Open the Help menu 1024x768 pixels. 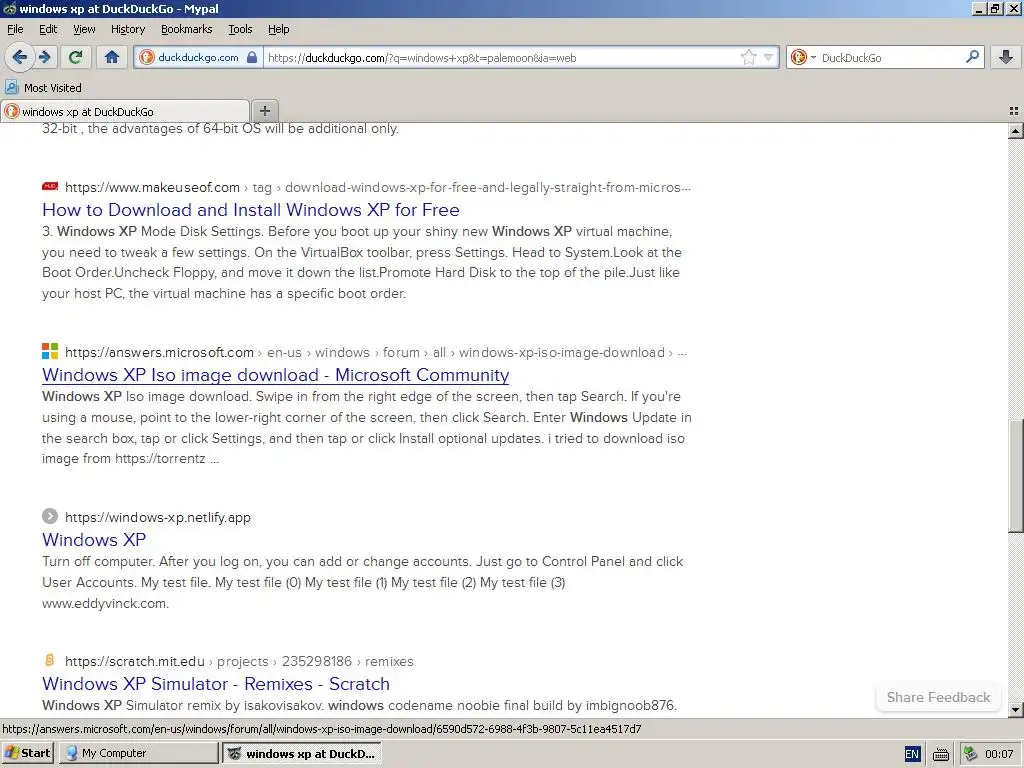coord(278,29)
